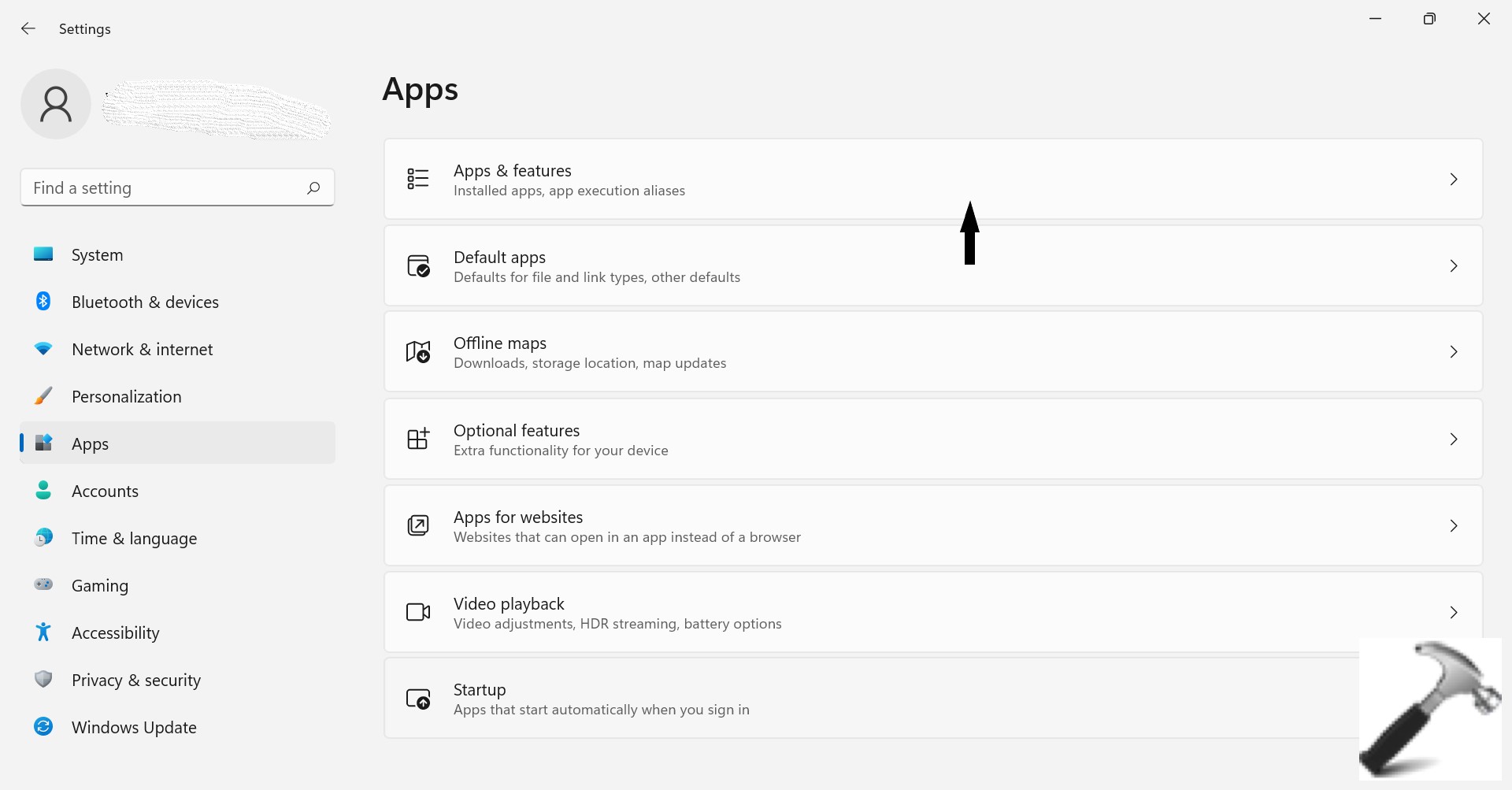
Task: Expand Apps & features chevron
Action: [x=1454, y=180]
